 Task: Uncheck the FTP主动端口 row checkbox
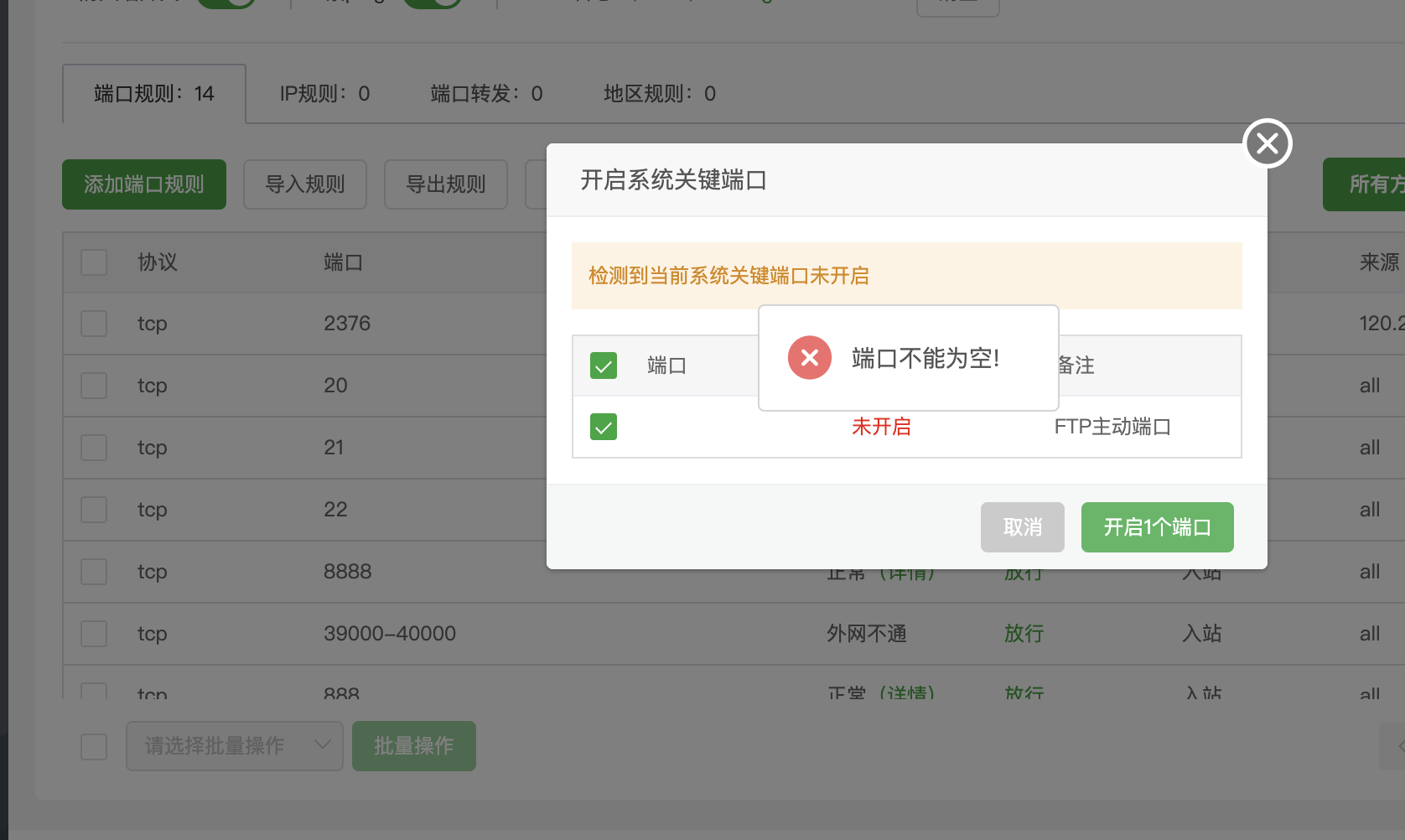603,427
